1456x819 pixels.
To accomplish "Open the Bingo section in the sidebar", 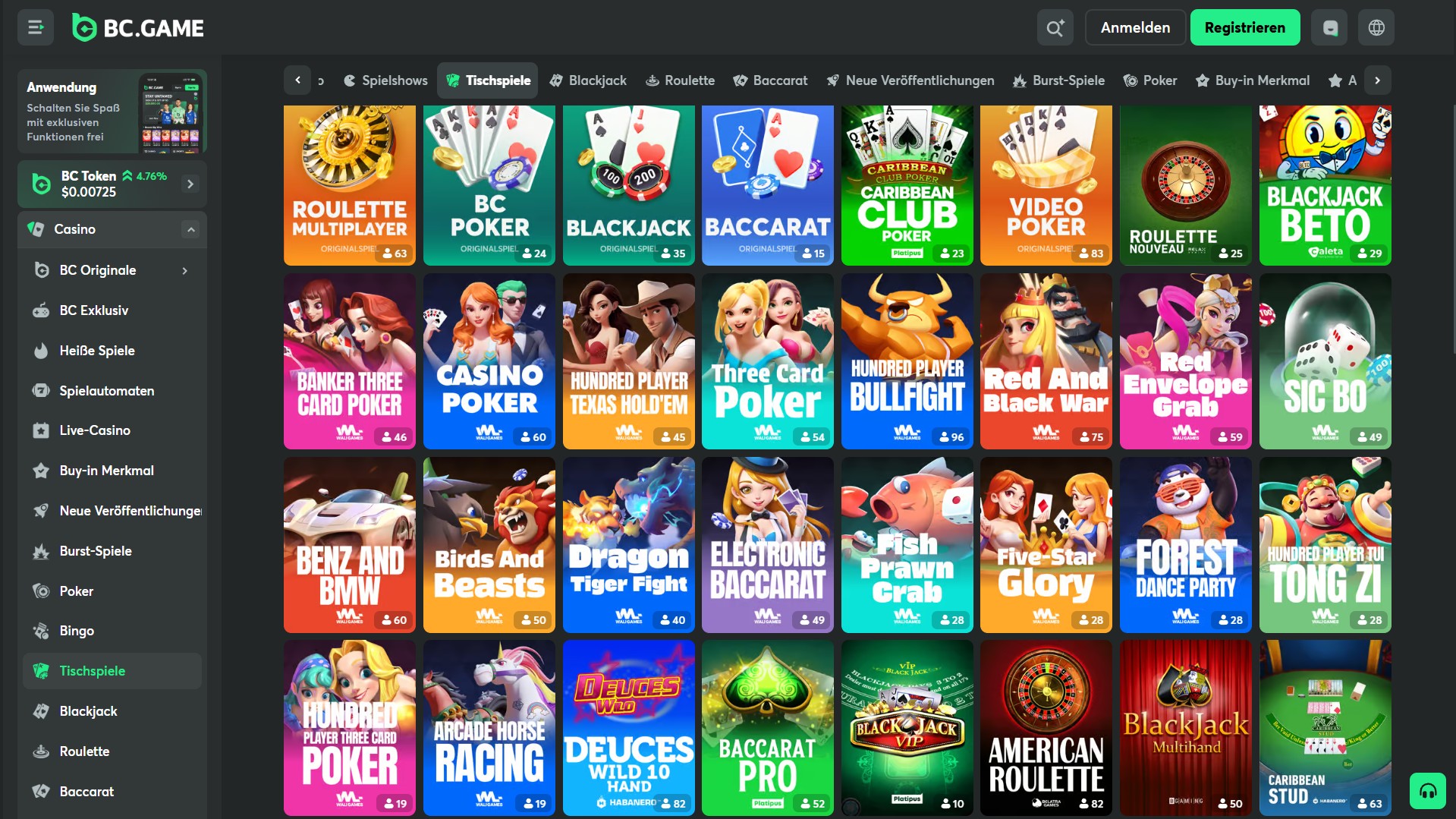I will (x=77, y=631).
